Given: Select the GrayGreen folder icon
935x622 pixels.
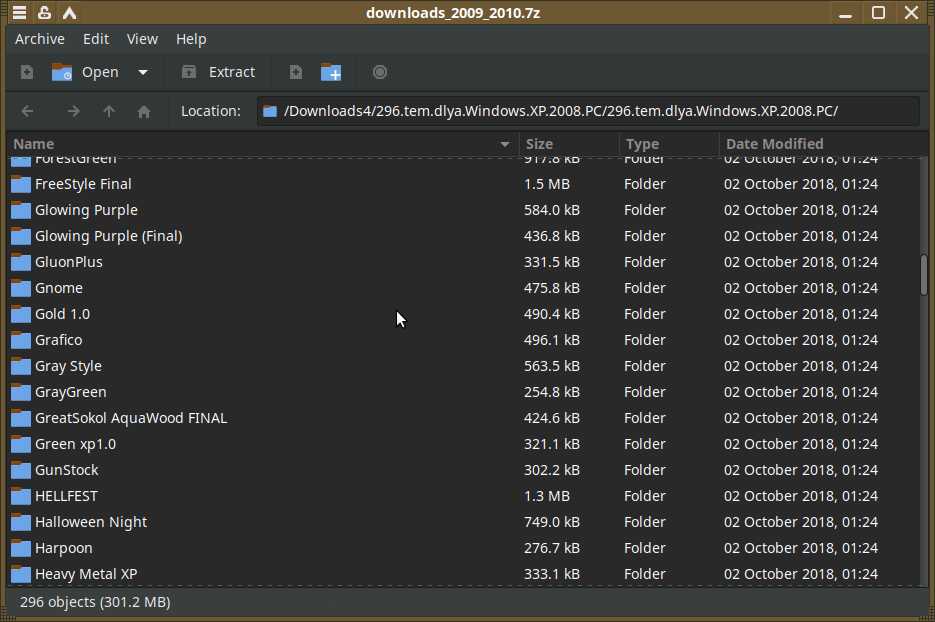Looking at the screenshot, I should click(21, 392).
